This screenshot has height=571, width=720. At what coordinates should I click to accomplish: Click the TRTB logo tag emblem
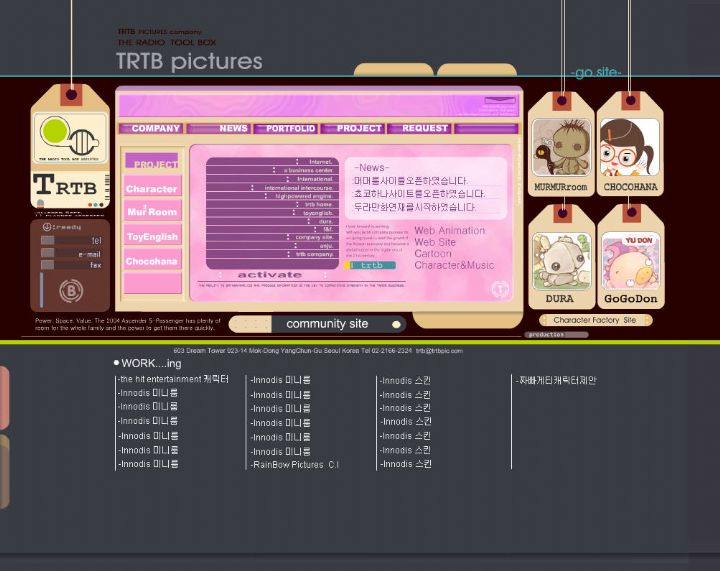[69, 139]
